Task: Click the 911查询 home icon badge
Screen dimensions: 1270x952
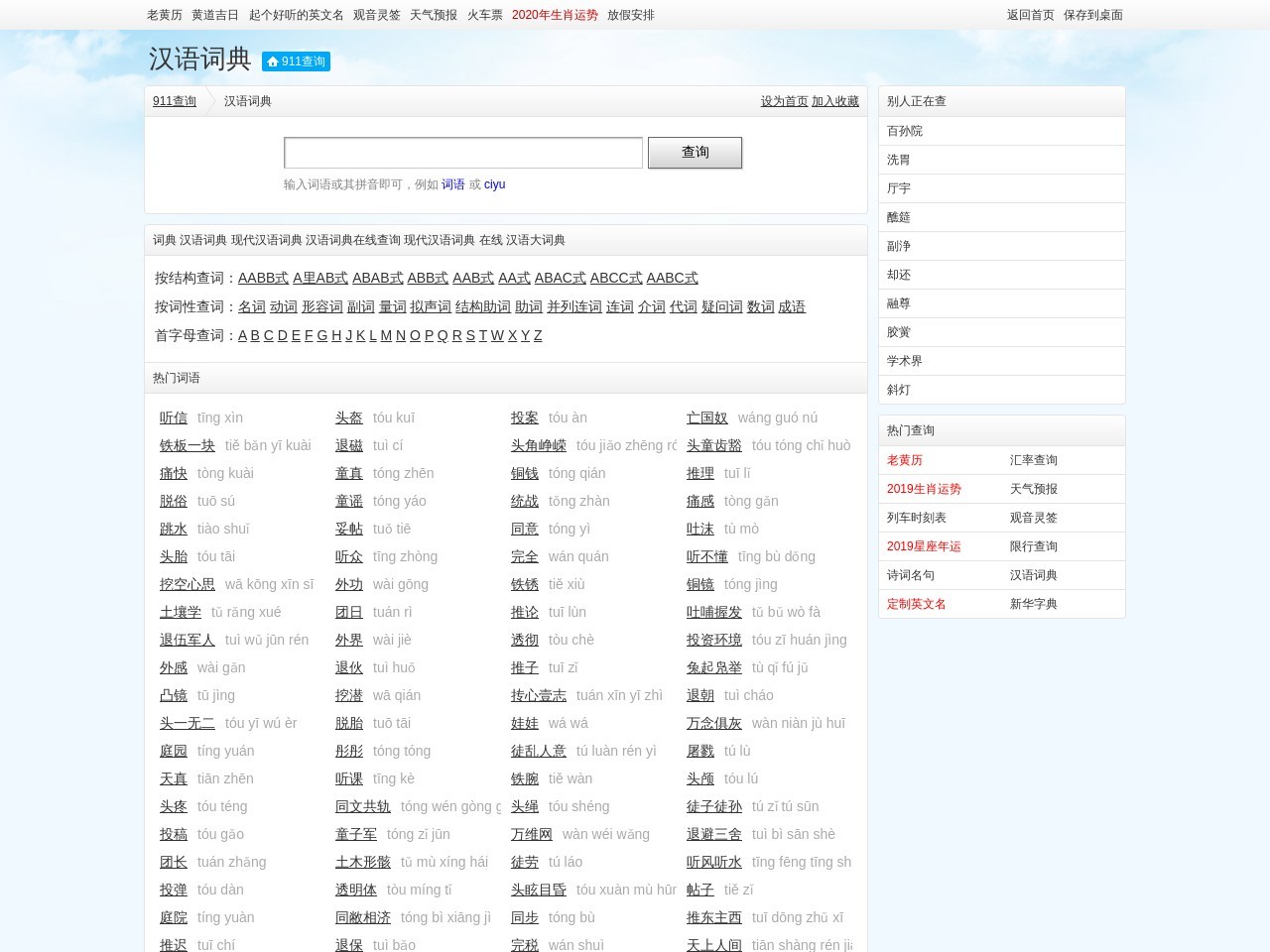Action: point(296,61)
